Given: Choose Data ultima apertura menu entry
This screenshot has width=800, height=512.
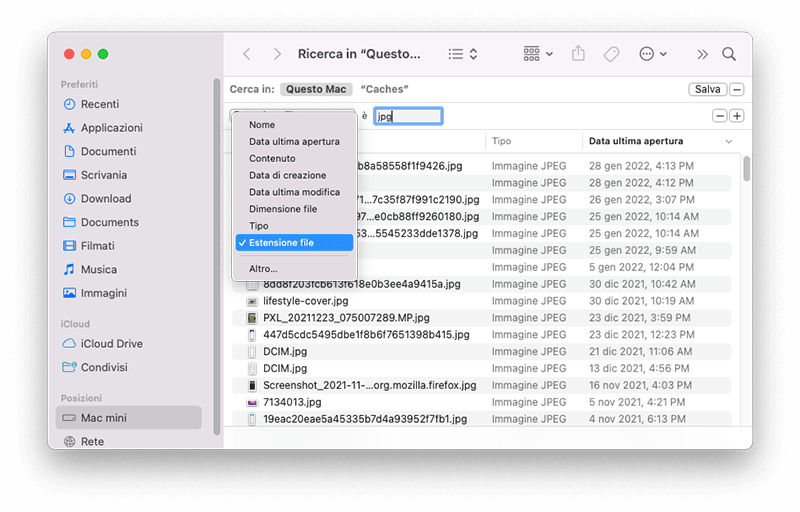Looking at the screenshot, I should pyautogui.click(x=294, y=142).
